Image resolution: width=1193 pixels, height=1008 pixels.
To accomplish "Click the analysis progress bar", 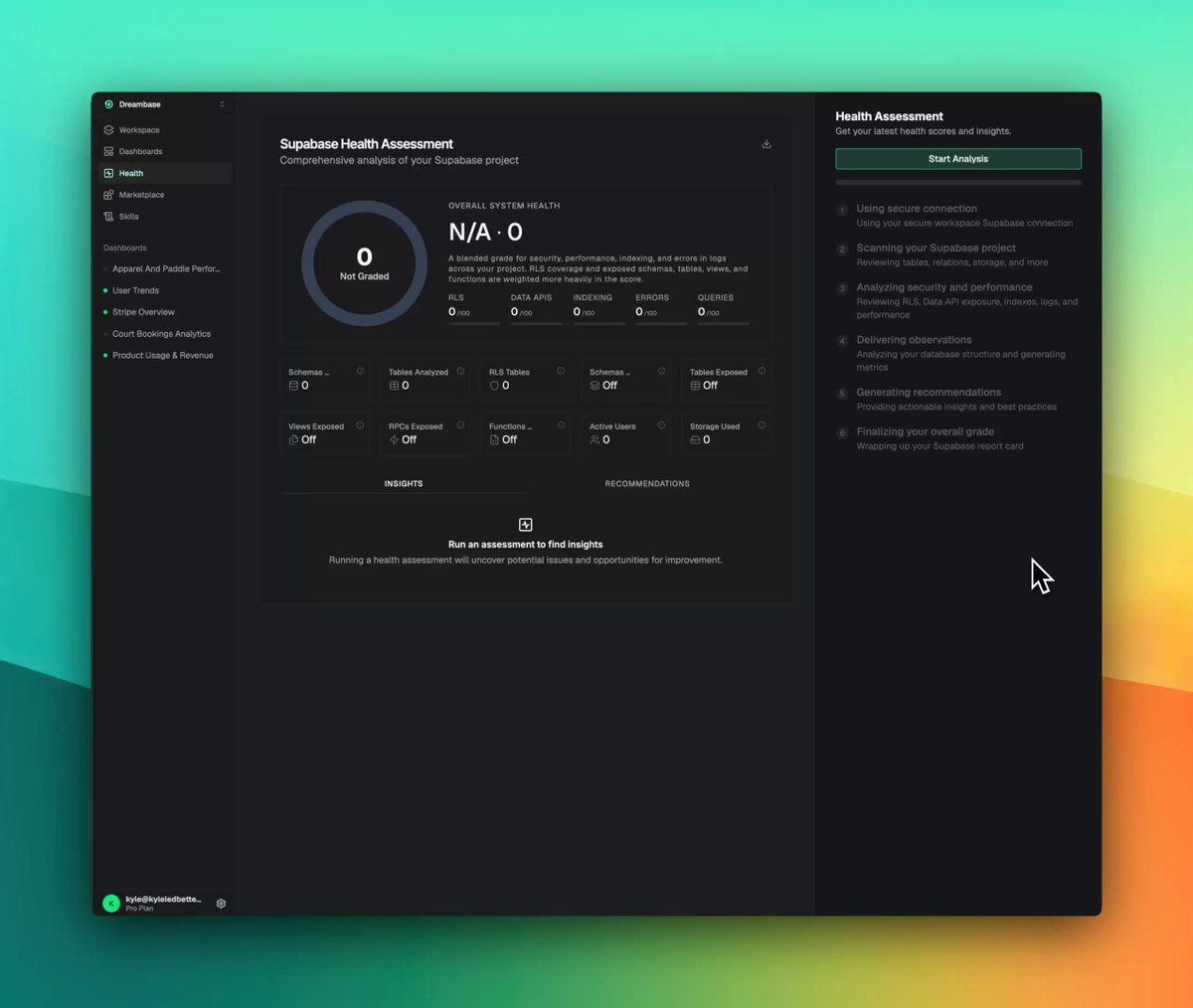I will 958,183.
